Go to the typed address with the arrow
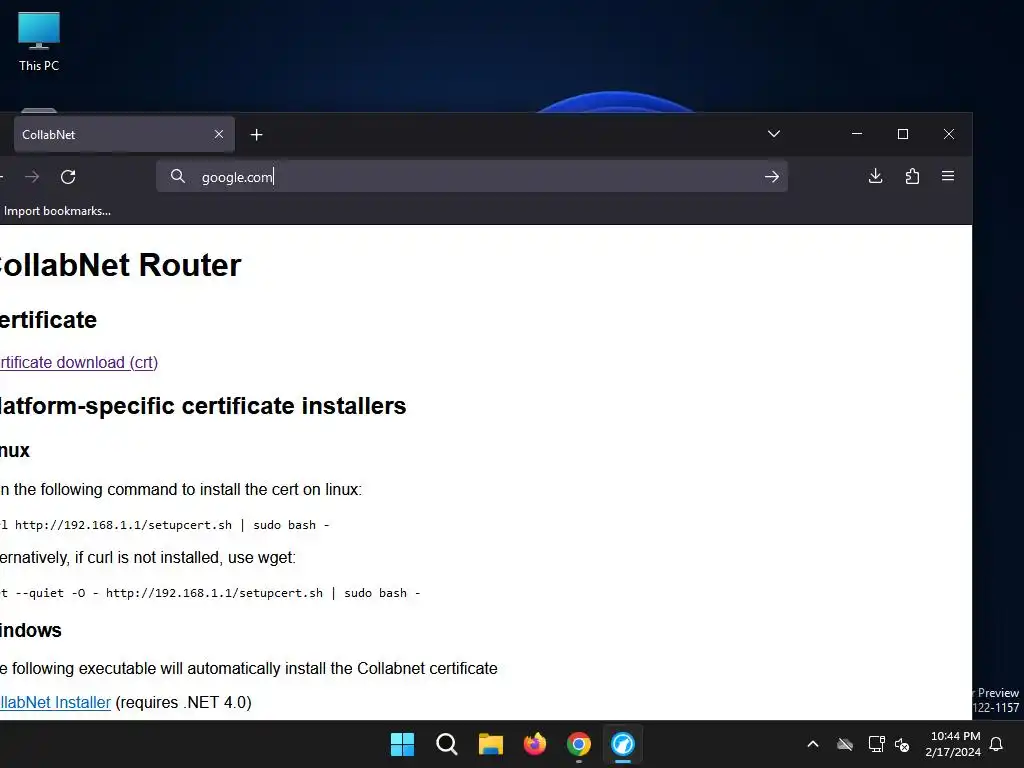 click(772, 176)
